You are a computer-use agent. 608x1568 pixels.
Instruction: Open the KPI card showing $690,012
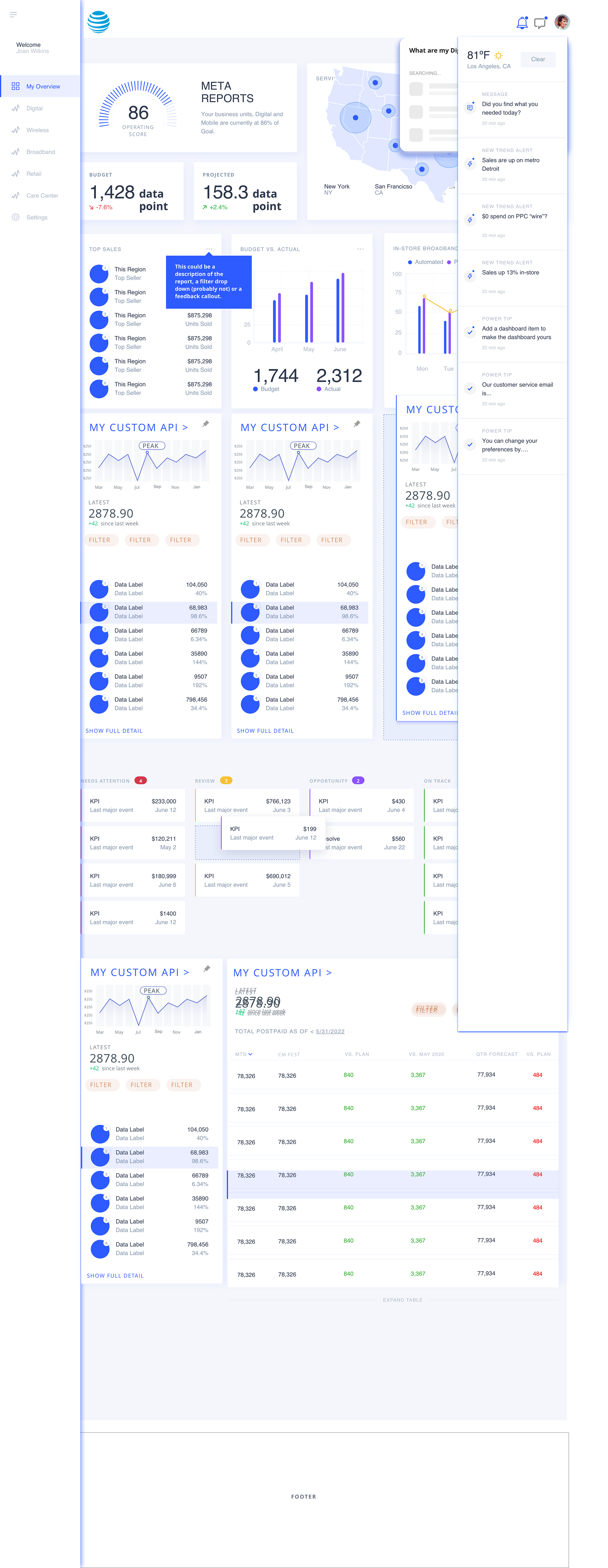[247, 880]
